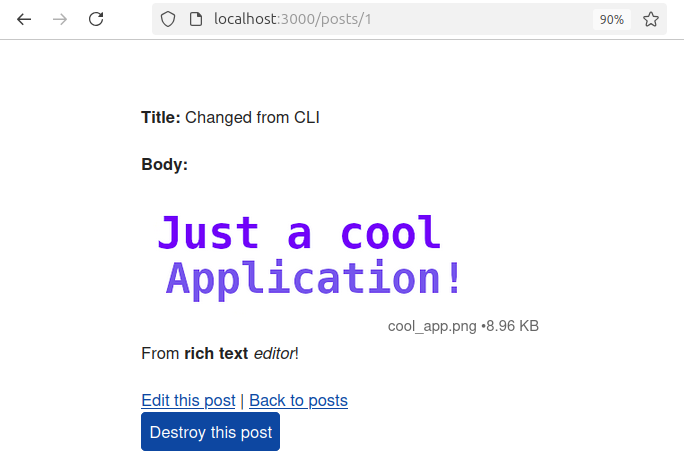Reload the current page

pyautogui.click(x=96, y=19)
